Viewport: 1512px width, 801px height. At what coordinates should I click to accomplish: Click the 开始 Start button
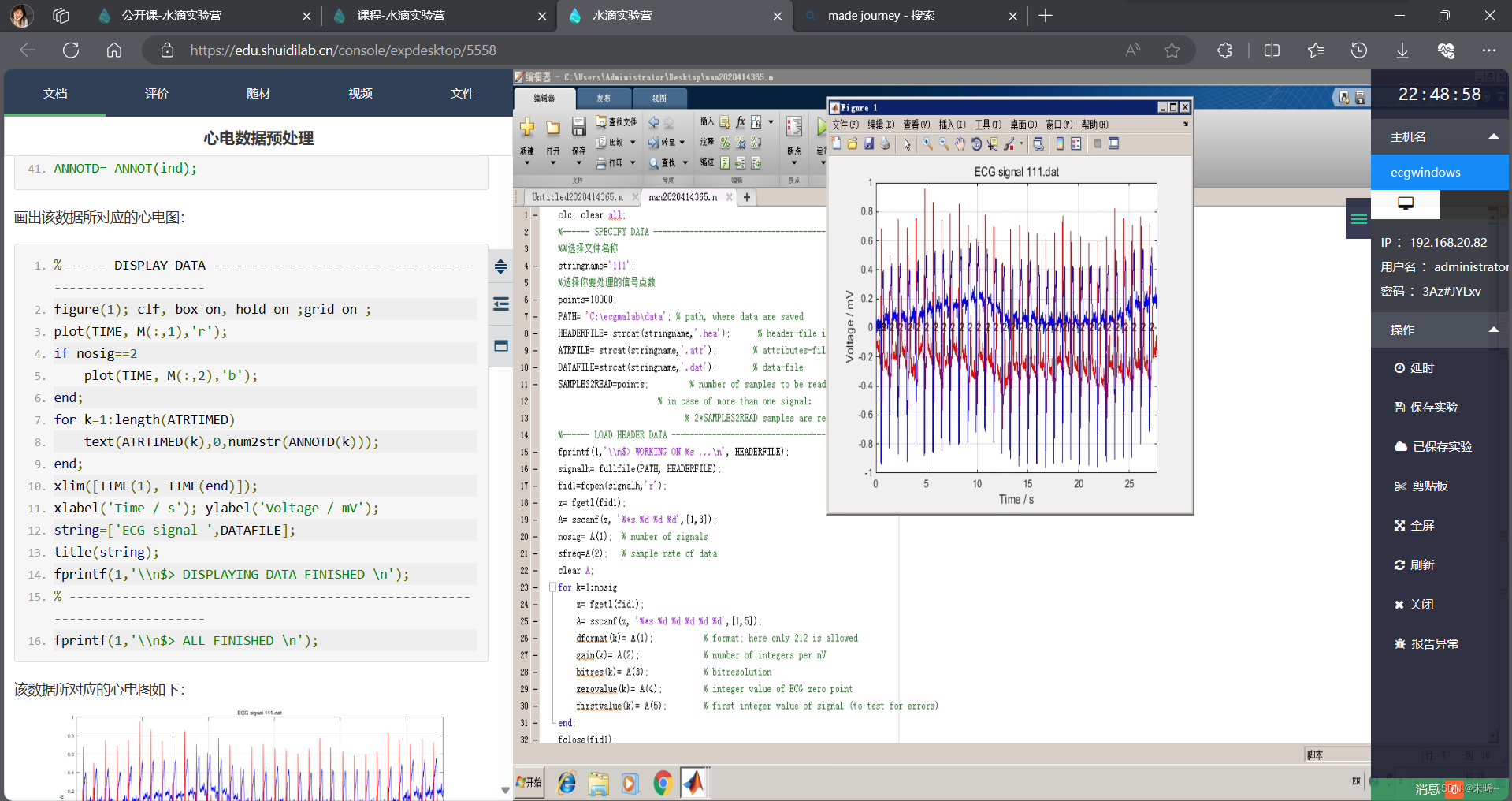point(529,782)
